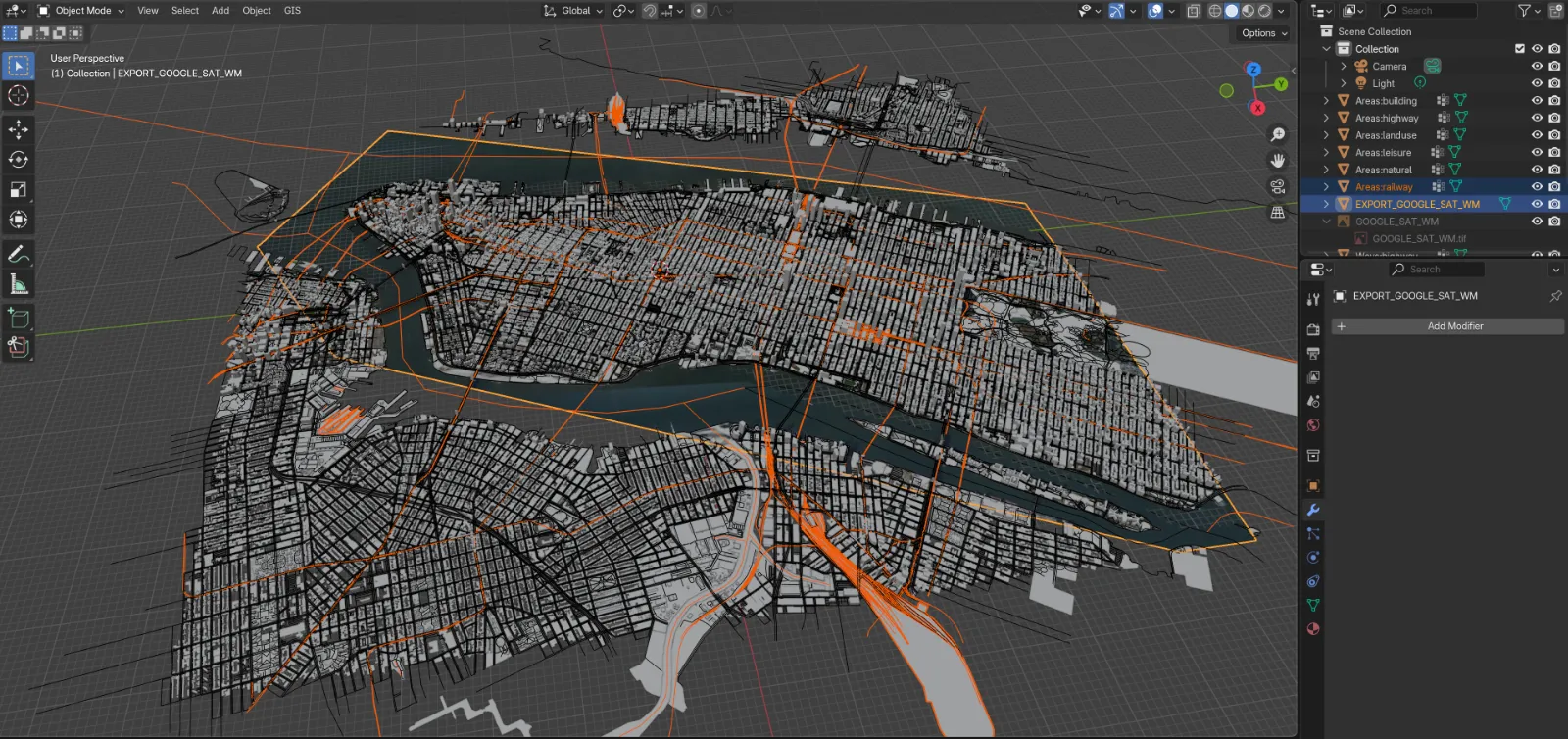Open the World properties tab
Screen dimensions: 1568x739
point(1313,424)
